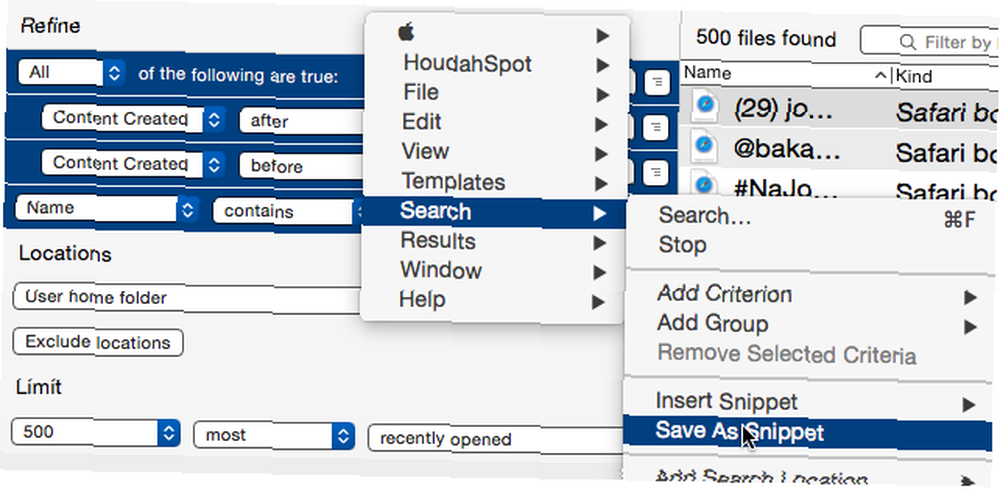Open the first Content Created attribute dropdown

[x=132, y=119]
